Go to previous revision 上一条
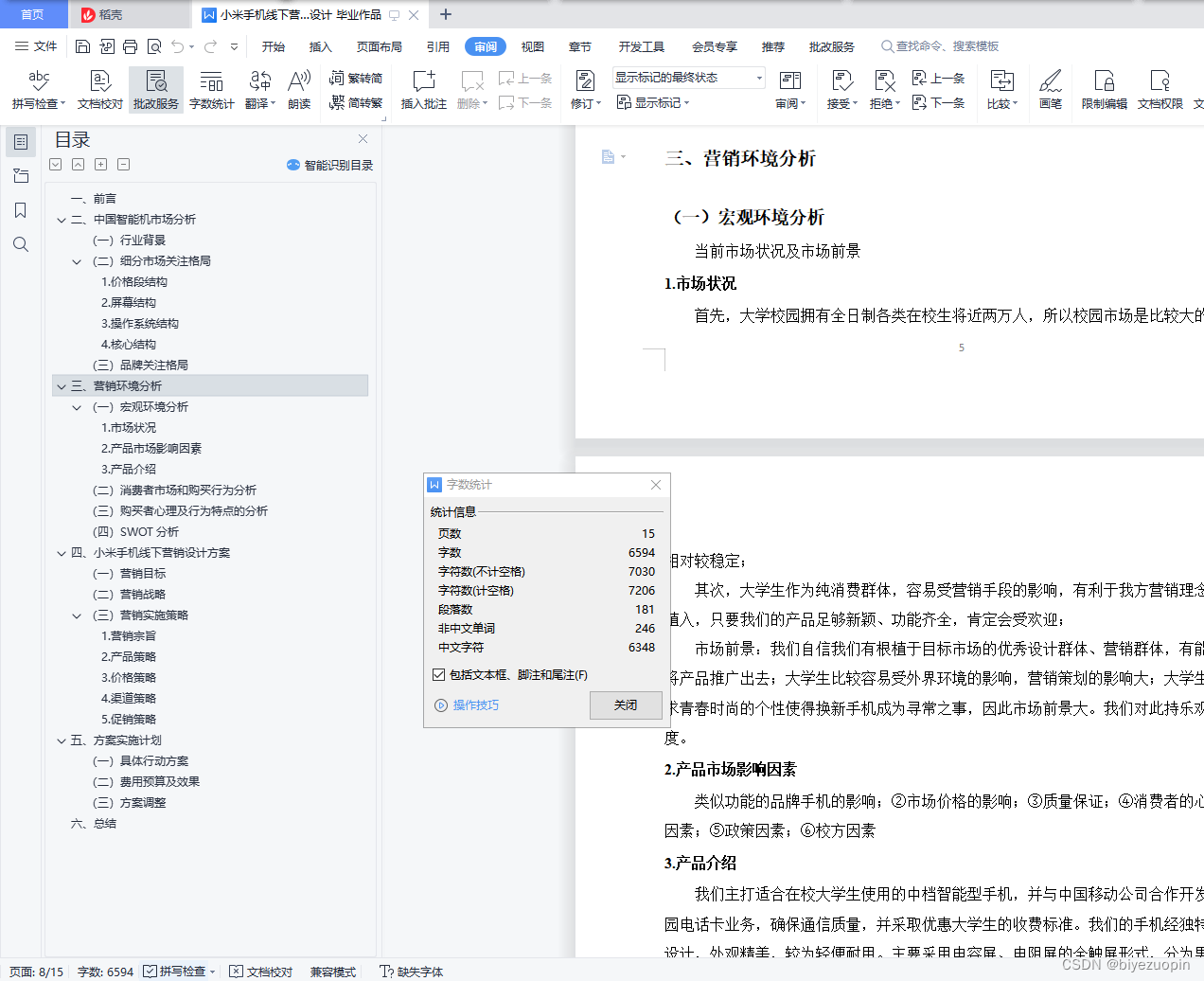Viewport: 1204px width, 981px height. click(x=938, y=79)
